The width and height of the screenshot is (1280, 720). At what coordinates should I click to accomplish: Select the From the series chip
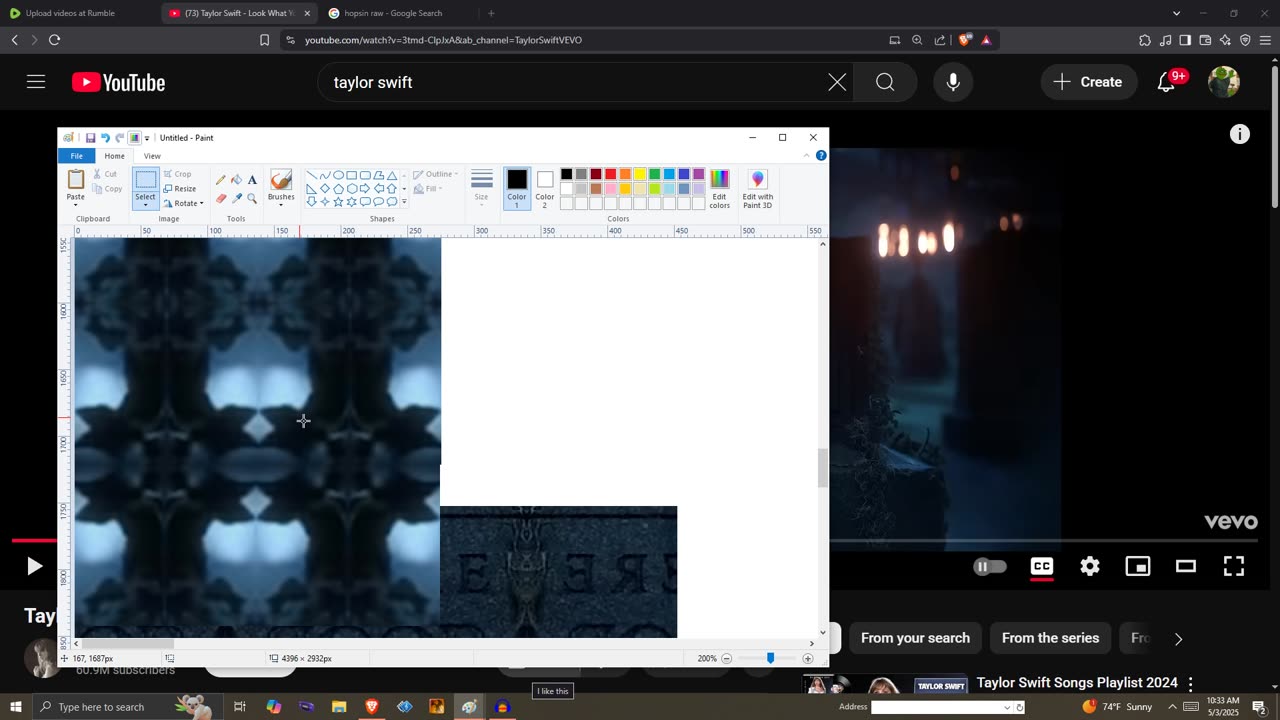click(1050, 638)
